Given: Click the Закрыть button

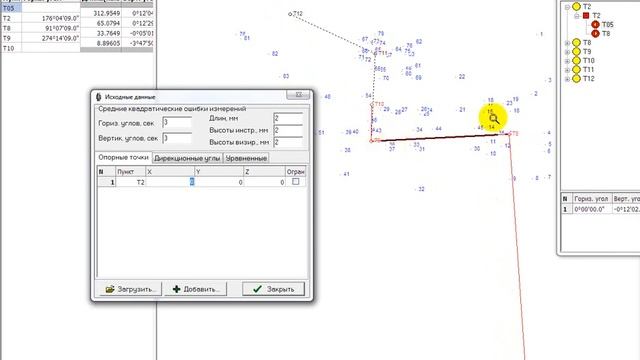Looking at the screenshot, I should [x=273, y=289].
